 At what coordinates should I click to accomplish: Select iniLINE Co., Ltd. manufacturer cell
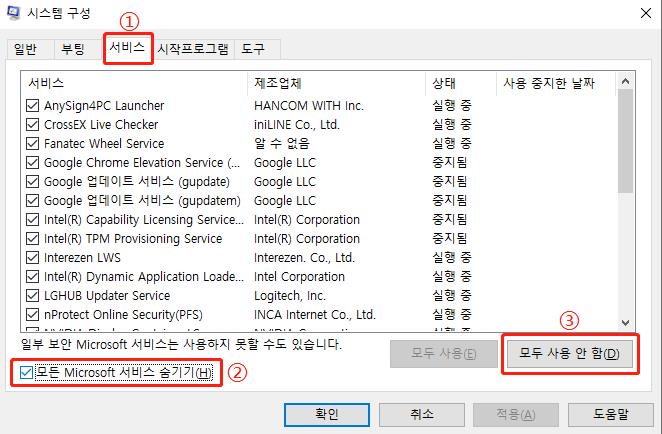point(297,125)
